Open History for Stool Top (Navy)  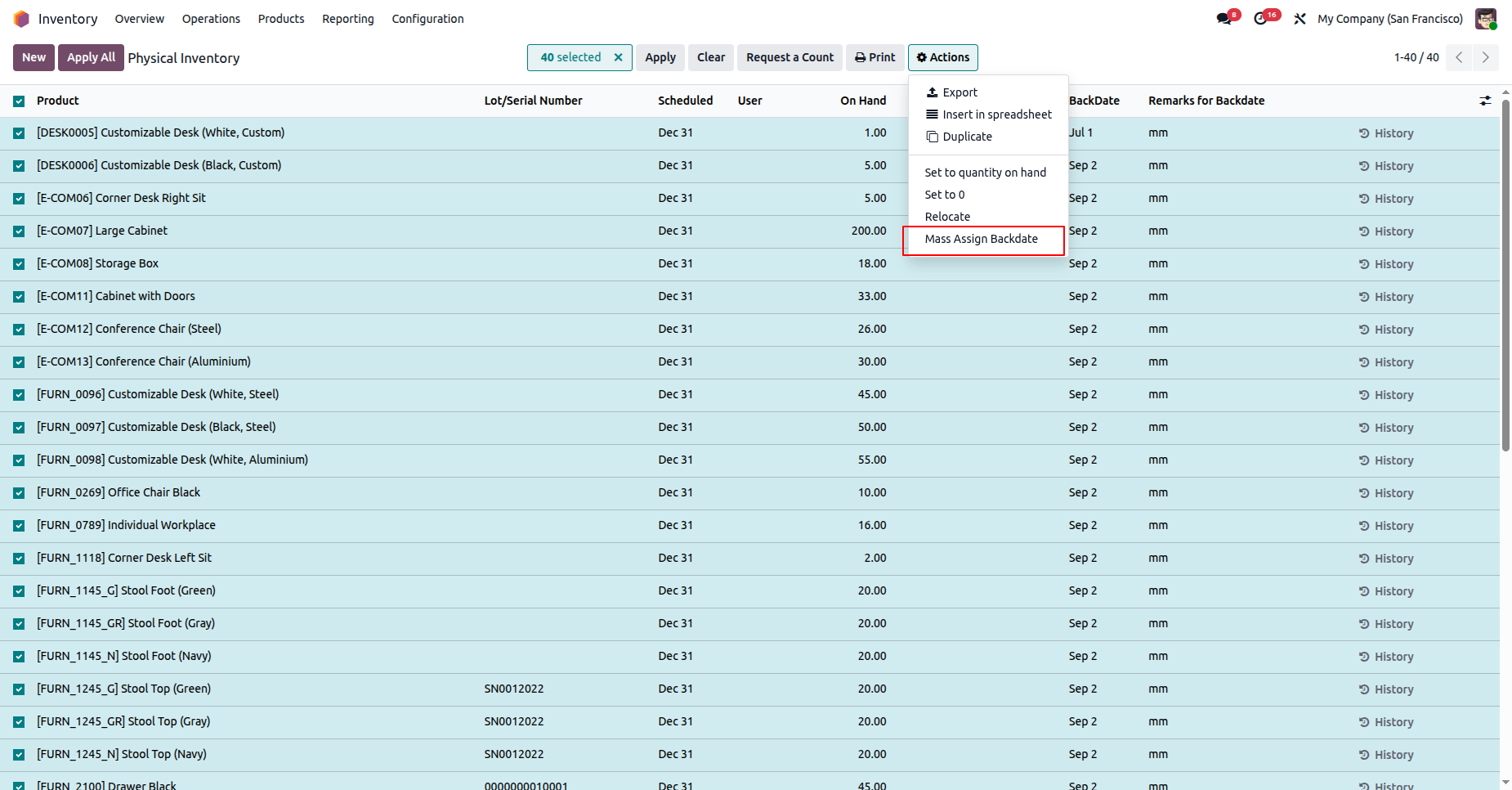pos(1386,755)
